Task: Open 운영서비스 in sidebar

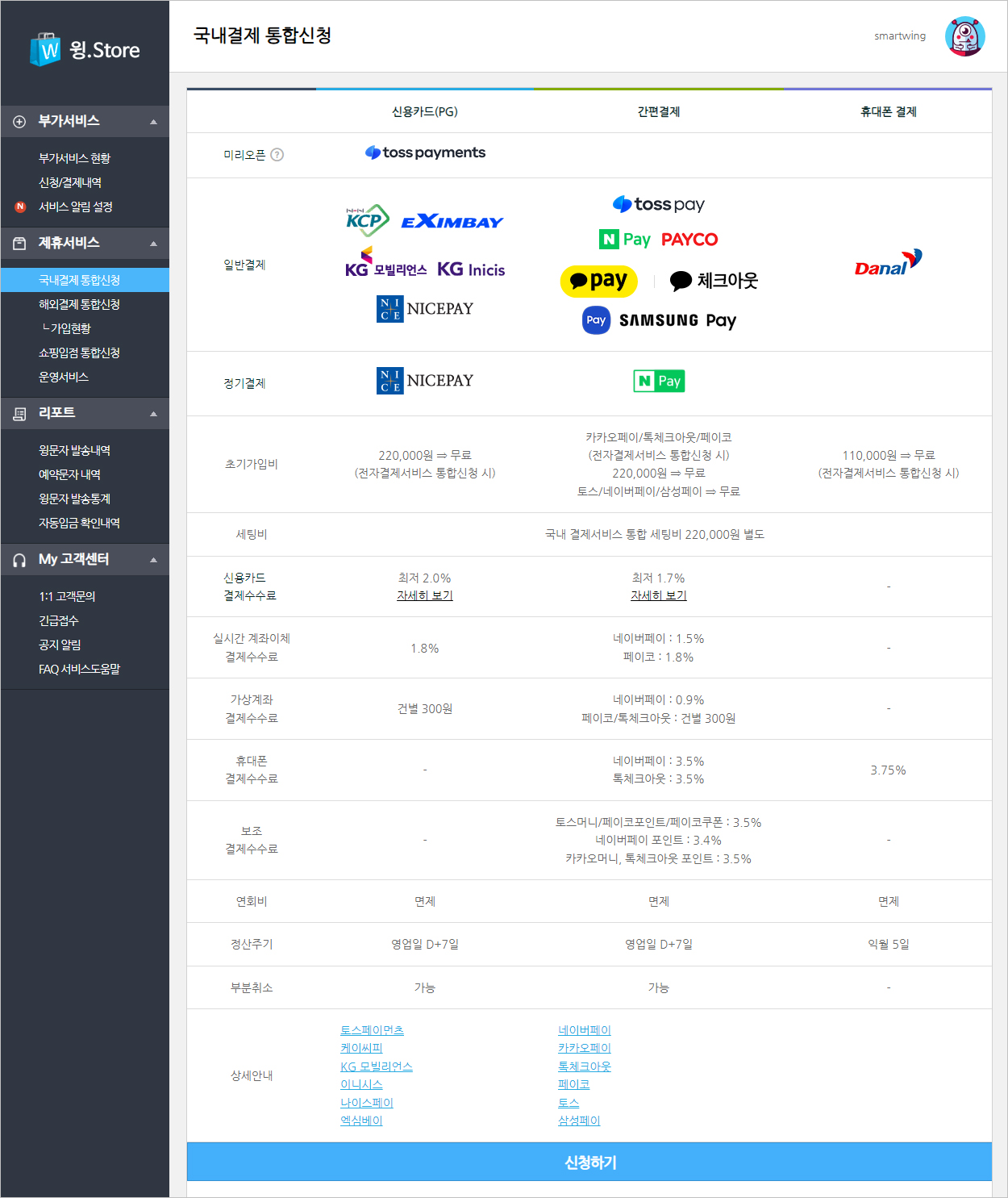Action: [x=64, y=377]
